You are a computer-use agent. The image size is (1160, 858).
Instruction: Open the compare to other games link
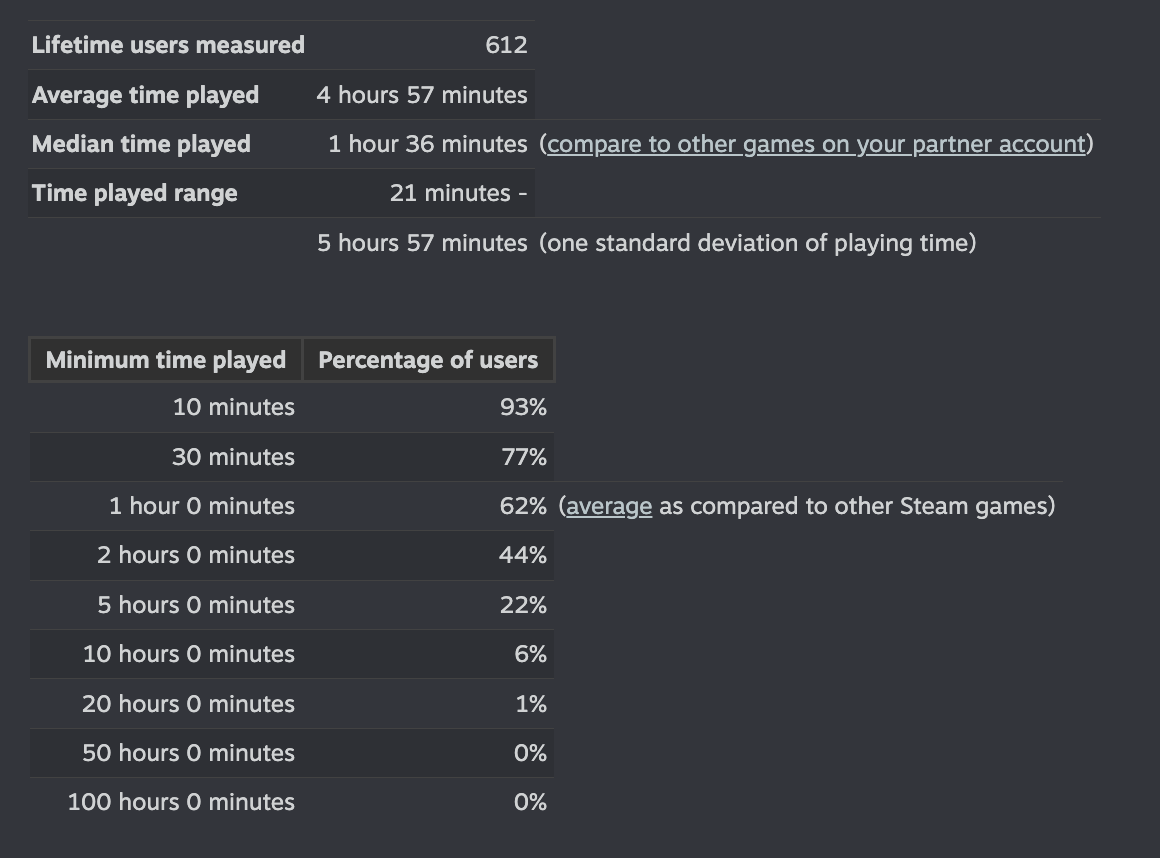pos(816,144)
